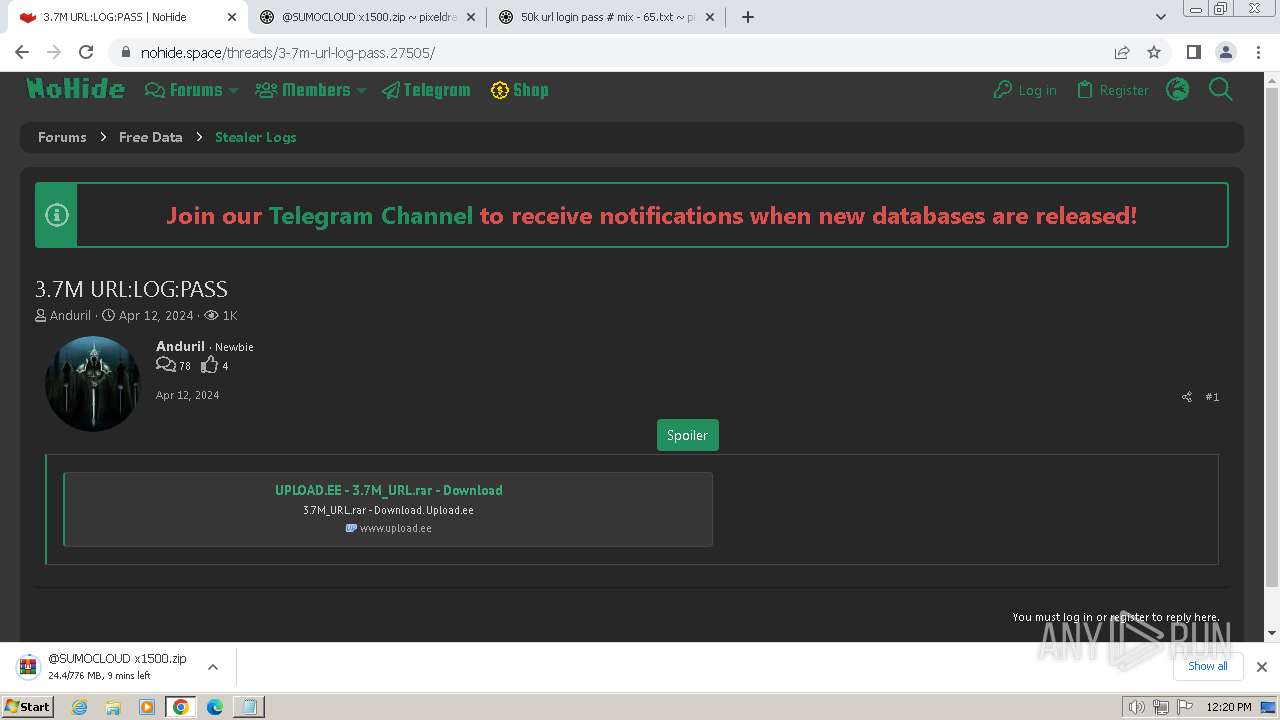The height and width of the screenshot is (720, 1280).
Task: Reload the page with the refresh icon
Action: [86, 52]
